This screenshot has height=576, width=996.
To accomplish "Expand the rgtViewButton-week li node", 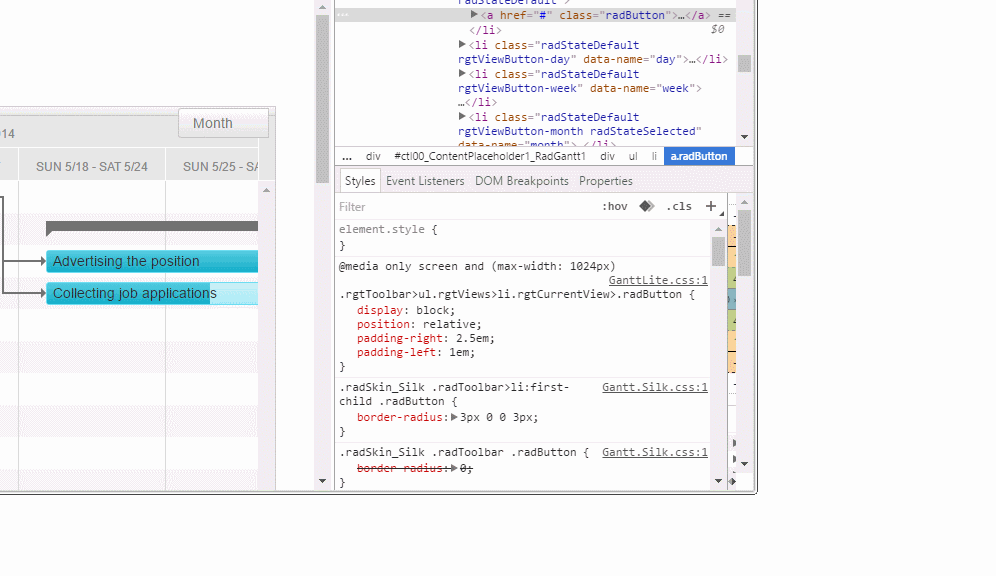I will 462,74.
